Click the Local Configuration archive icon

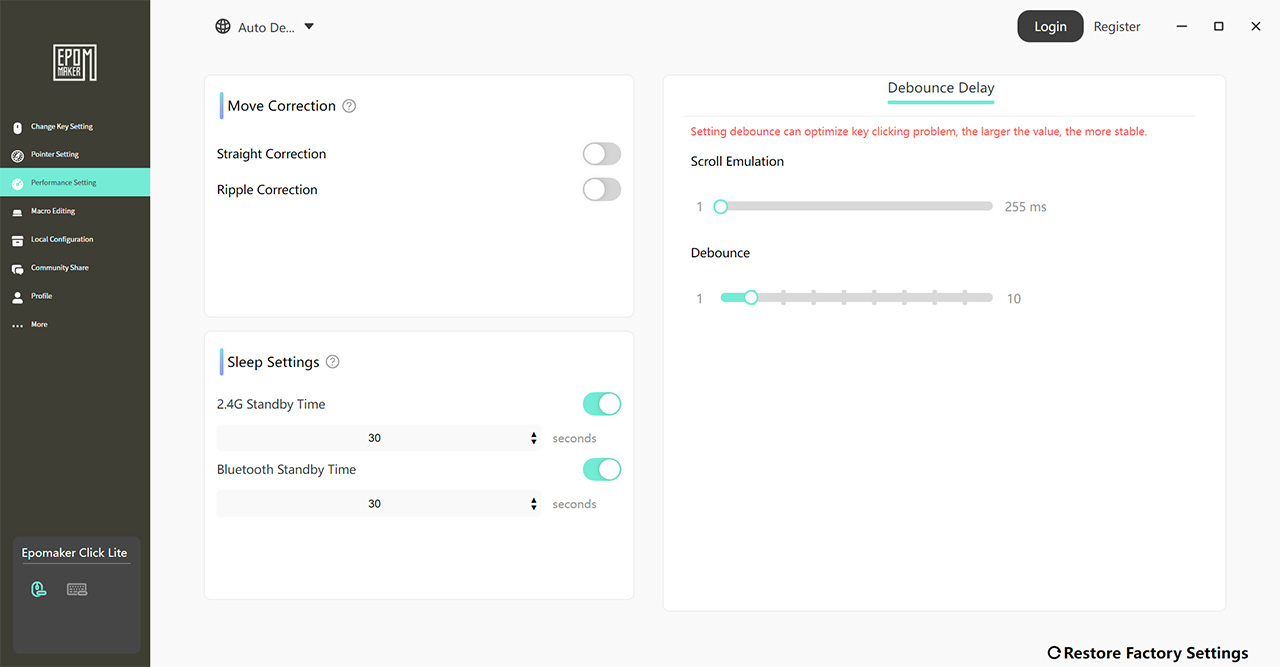[17, 240]
